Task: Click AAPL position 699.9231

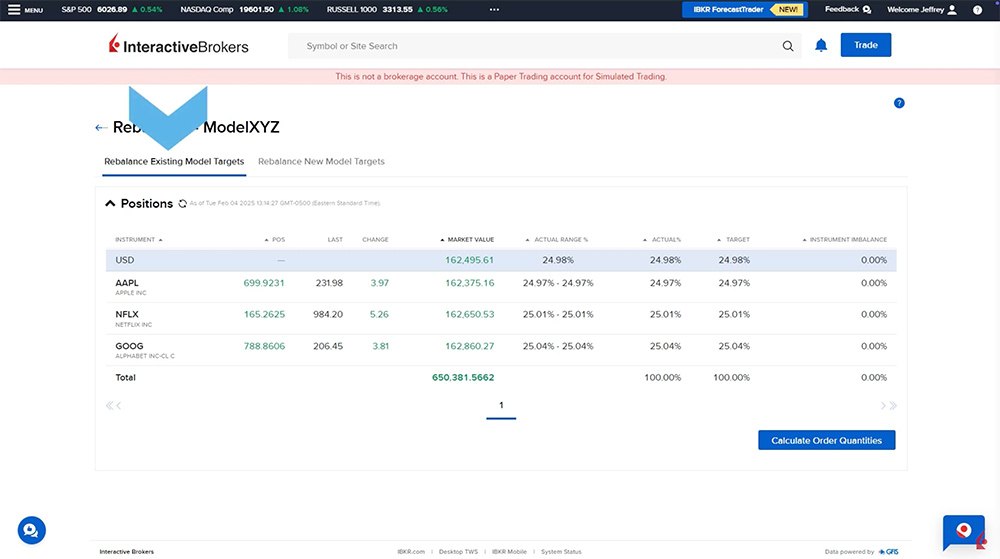Action: pyautogui.click(x=264, y=283)
